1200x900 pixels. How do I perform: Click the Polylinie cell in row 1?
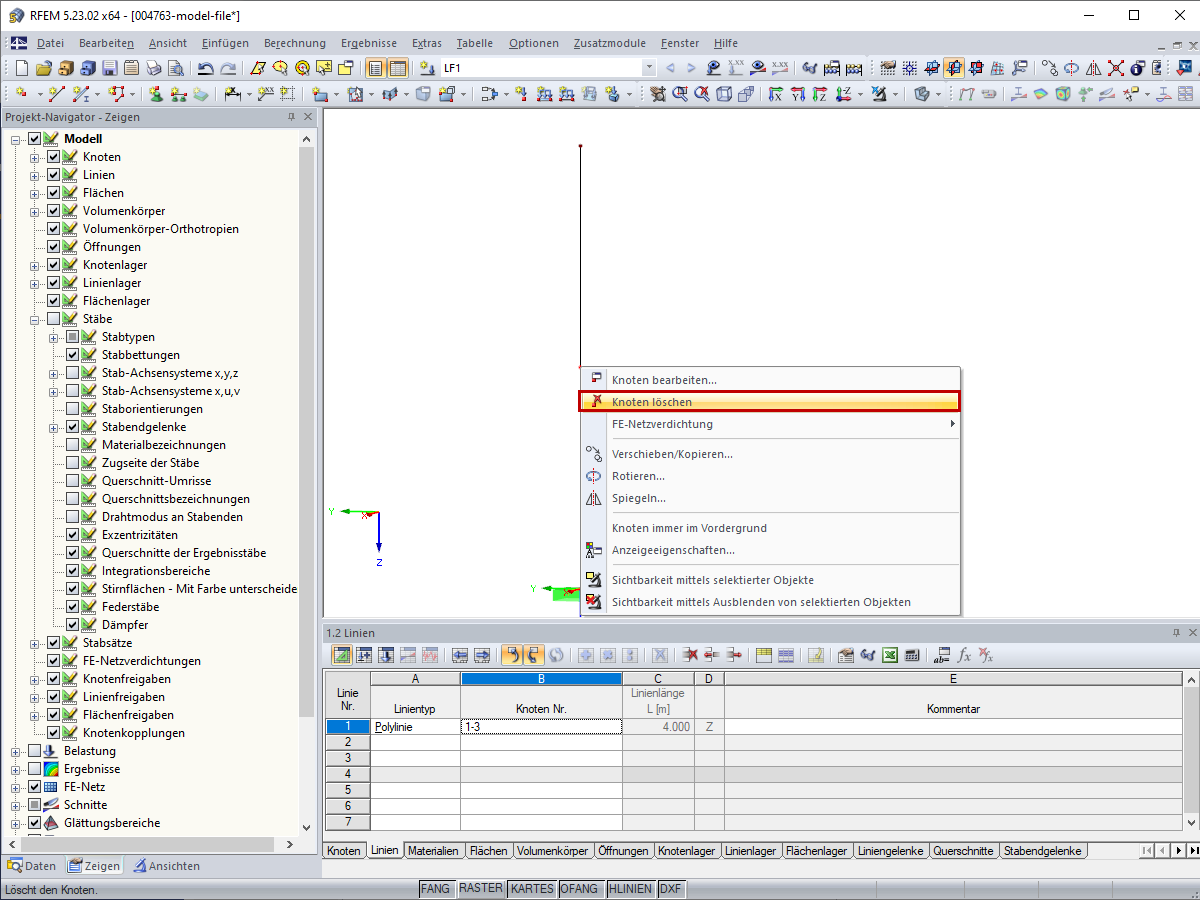415,727
